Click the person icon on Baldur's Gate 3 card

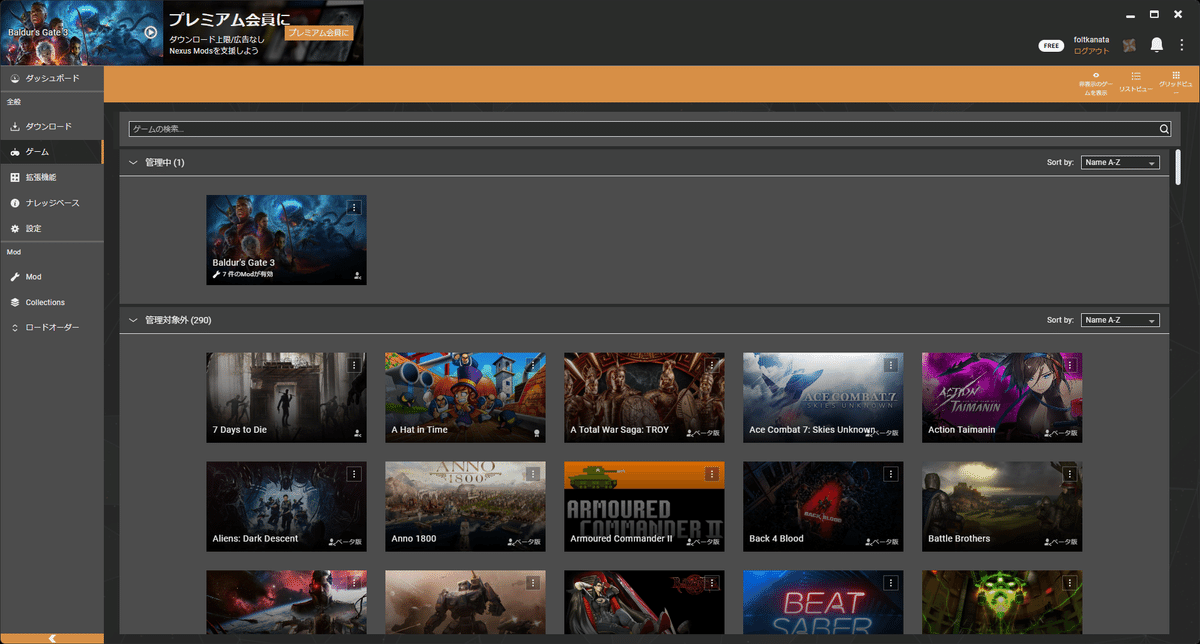pyautogui.click(x=357, y=275)
